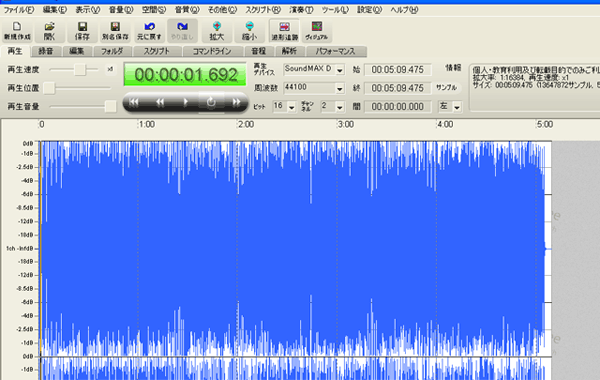Click the 再生音量 volume slider handle
Viewport: 600px width, 380px height.
[111, 106]
